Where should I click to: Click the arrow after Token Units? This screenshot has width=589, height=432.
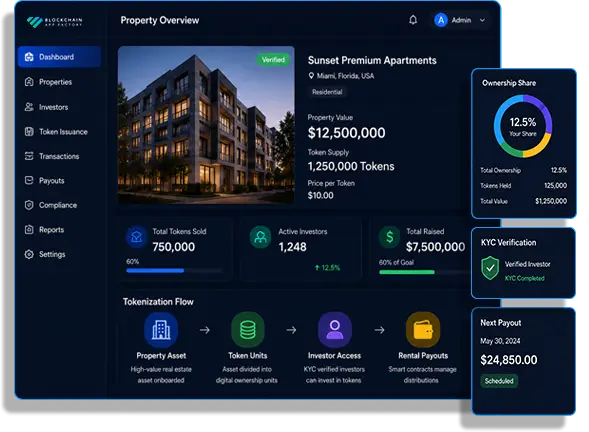(291, 330)
